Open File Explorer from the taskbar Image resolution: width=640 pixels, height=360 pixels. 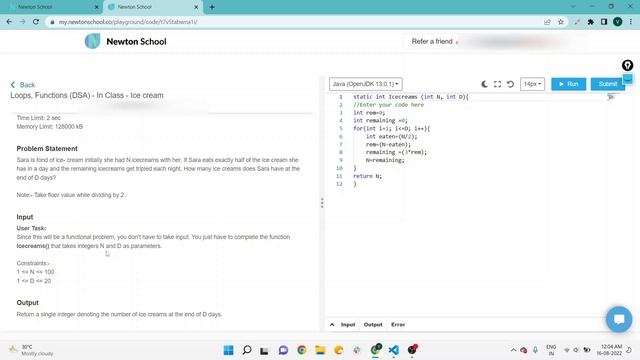tap(320, 350)
